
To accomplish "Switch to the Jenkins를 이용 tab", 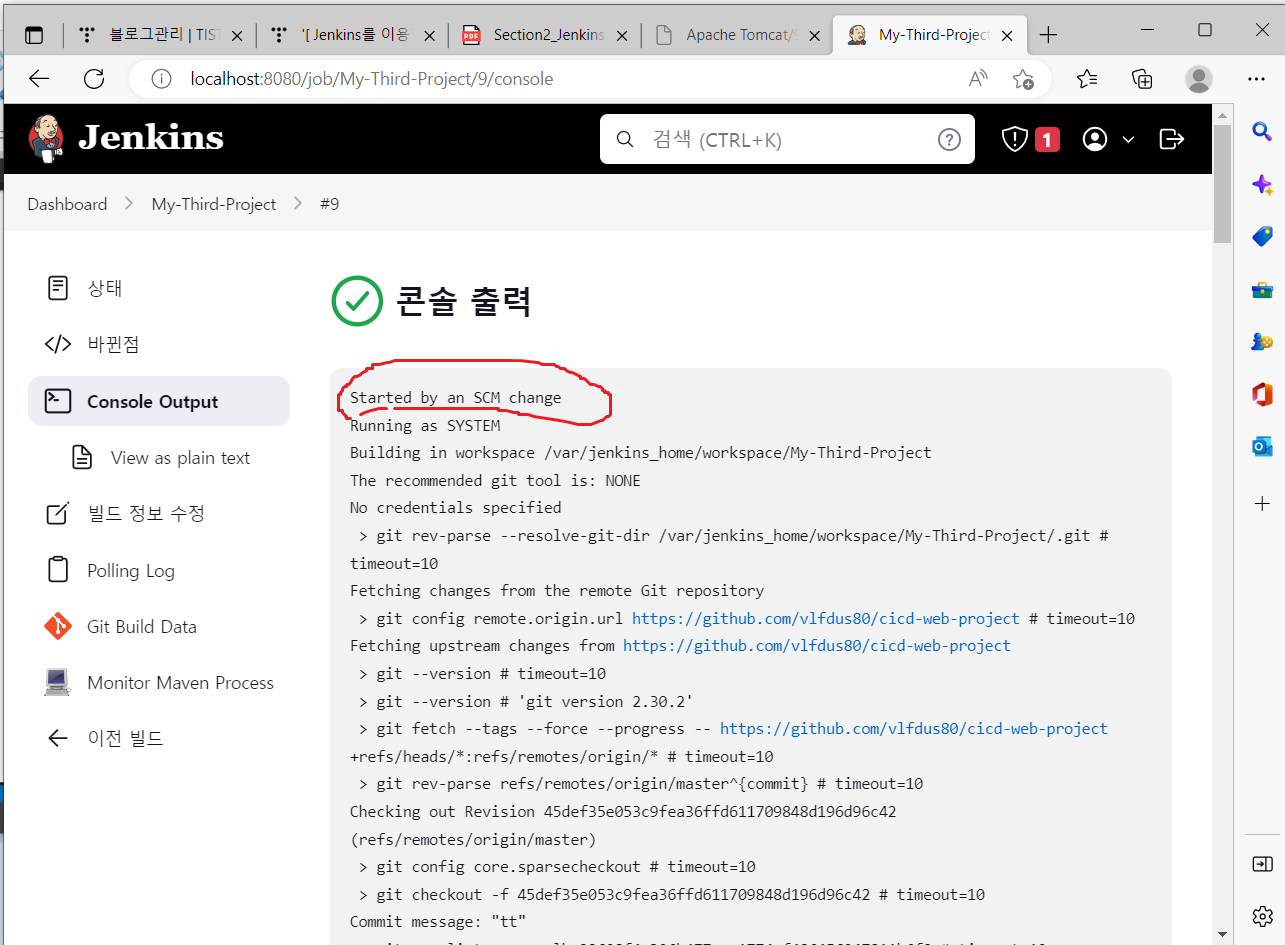I will (x=354, y=35).
